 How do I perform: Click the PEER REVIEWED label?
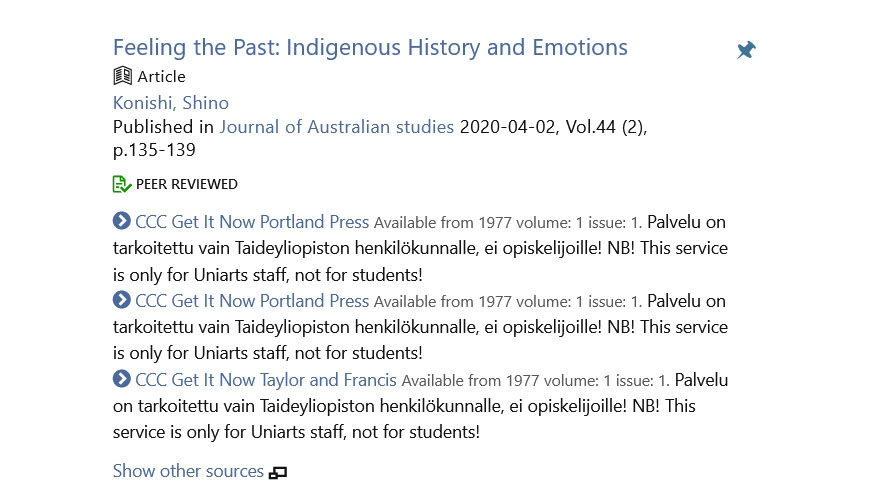pyautogui.click(x=187, y=184)
